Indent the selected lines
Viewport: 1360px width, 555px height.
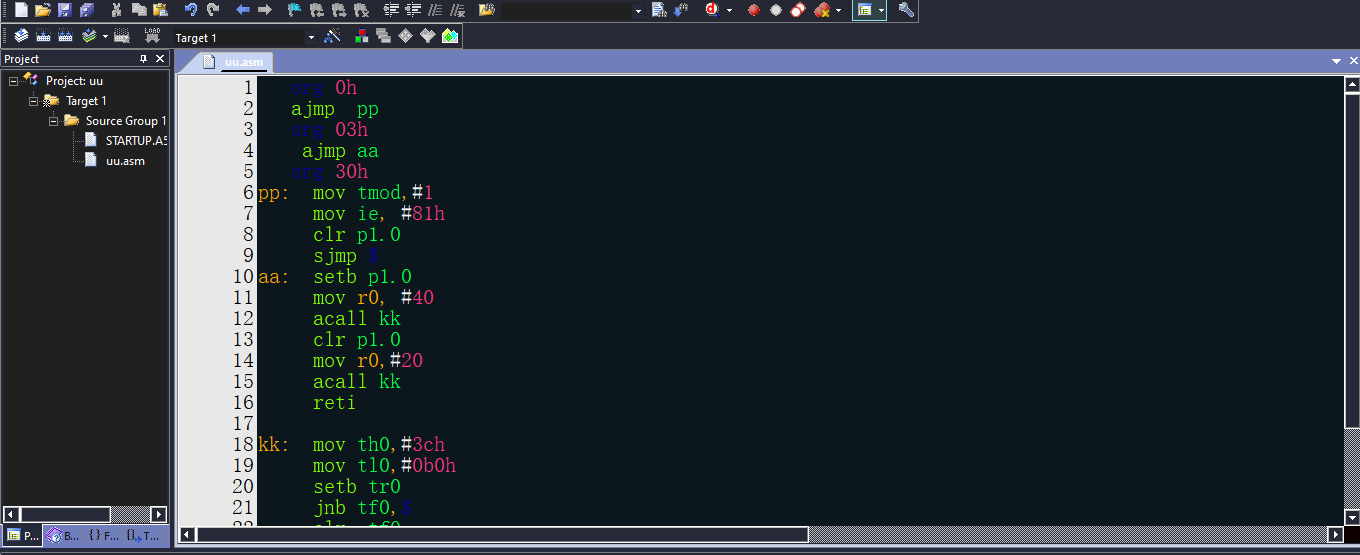pyautogui.click(x=391, y=10)
